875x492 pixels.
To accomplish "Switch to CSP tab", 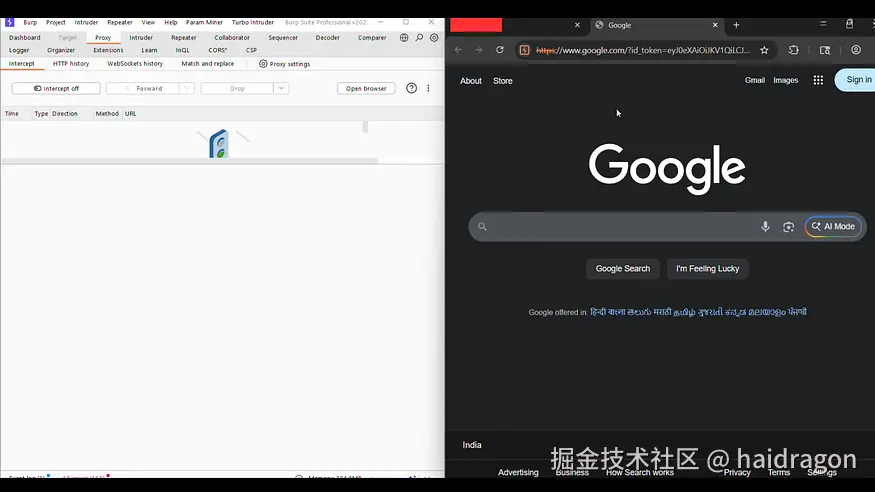I will 251,50.
